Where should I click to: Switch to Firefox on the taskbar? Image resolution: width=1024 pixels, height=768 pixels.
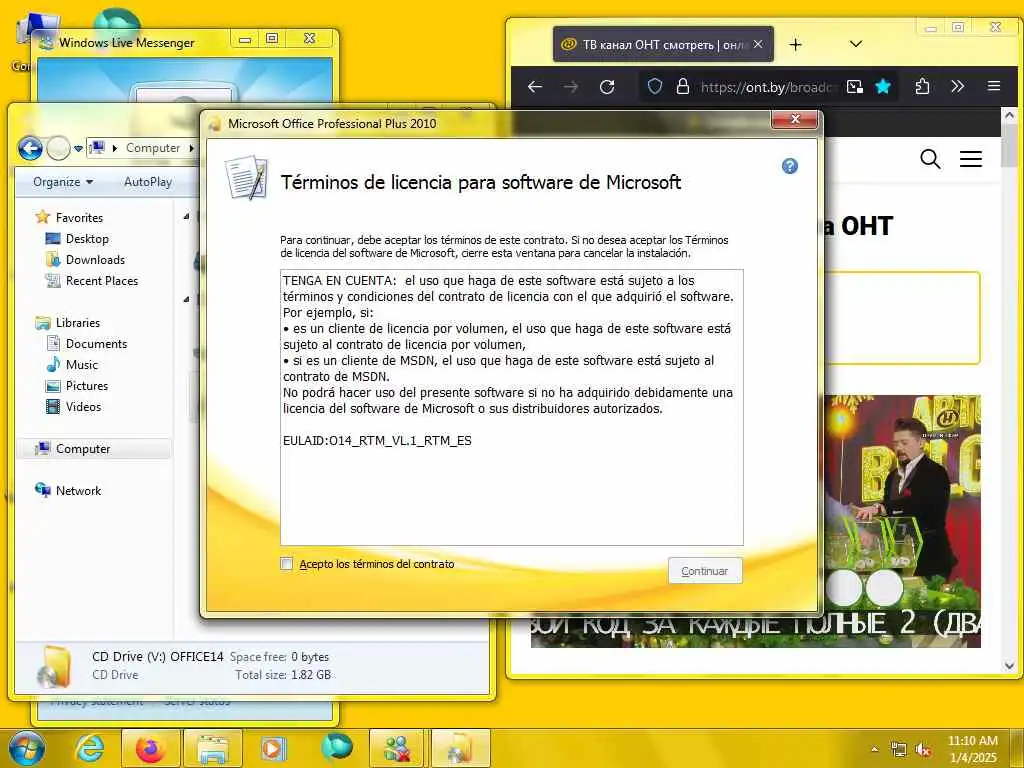pos(150,748)
